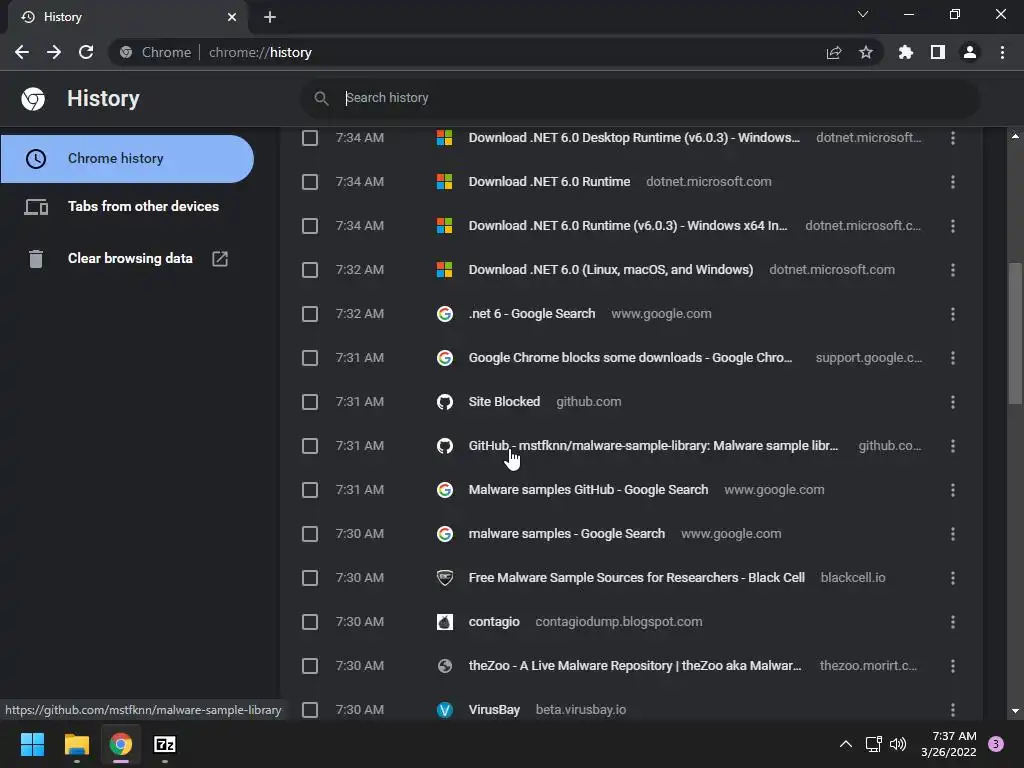Click the Microsoft favicon of Download .NET 6.0 Runtime
The width and height of the screenshot is (1024, 768).
click(445, 182)
